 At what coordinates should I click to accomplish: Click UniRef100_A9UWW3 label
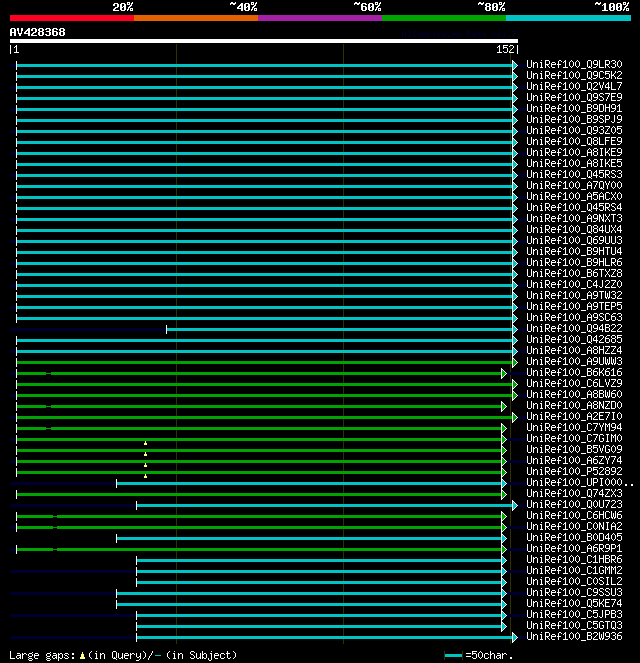[574, 362]
